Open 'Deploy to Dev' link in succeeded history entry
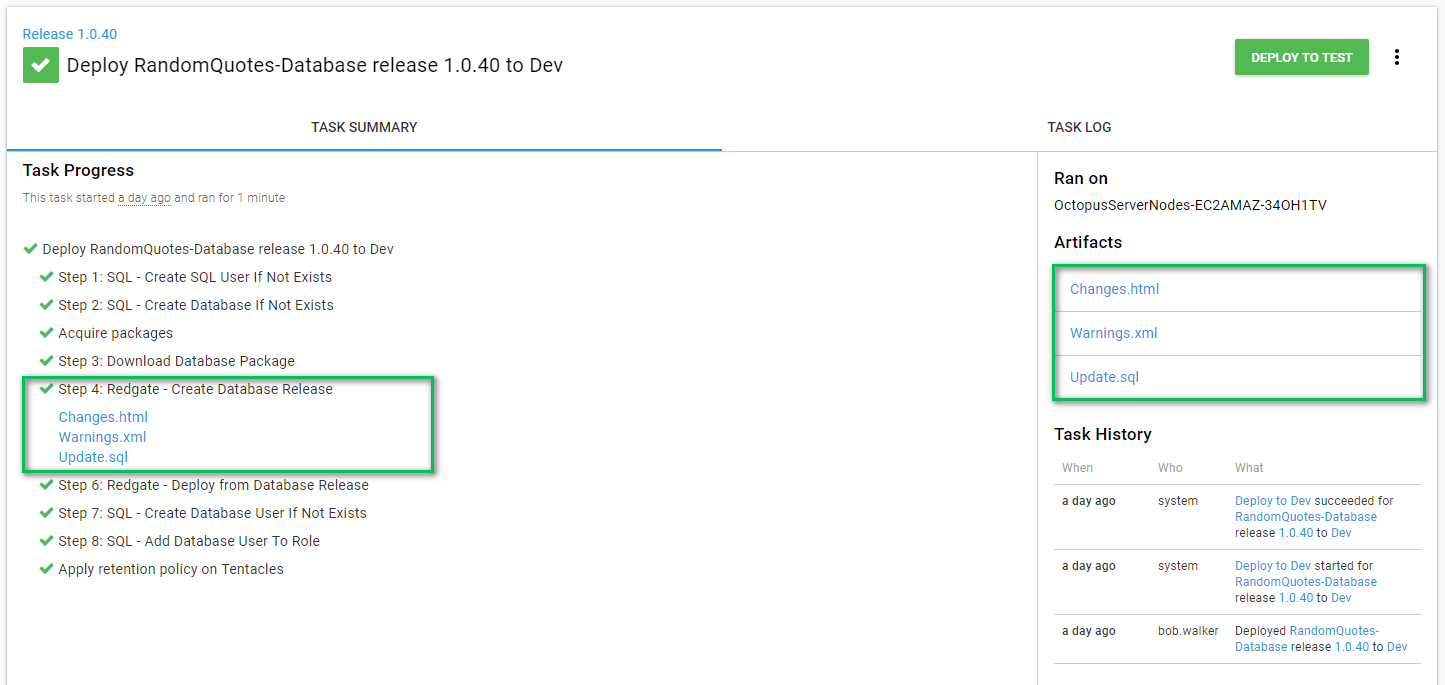Viewport: 1445px width, 685px height. [x=1273, y=501]
